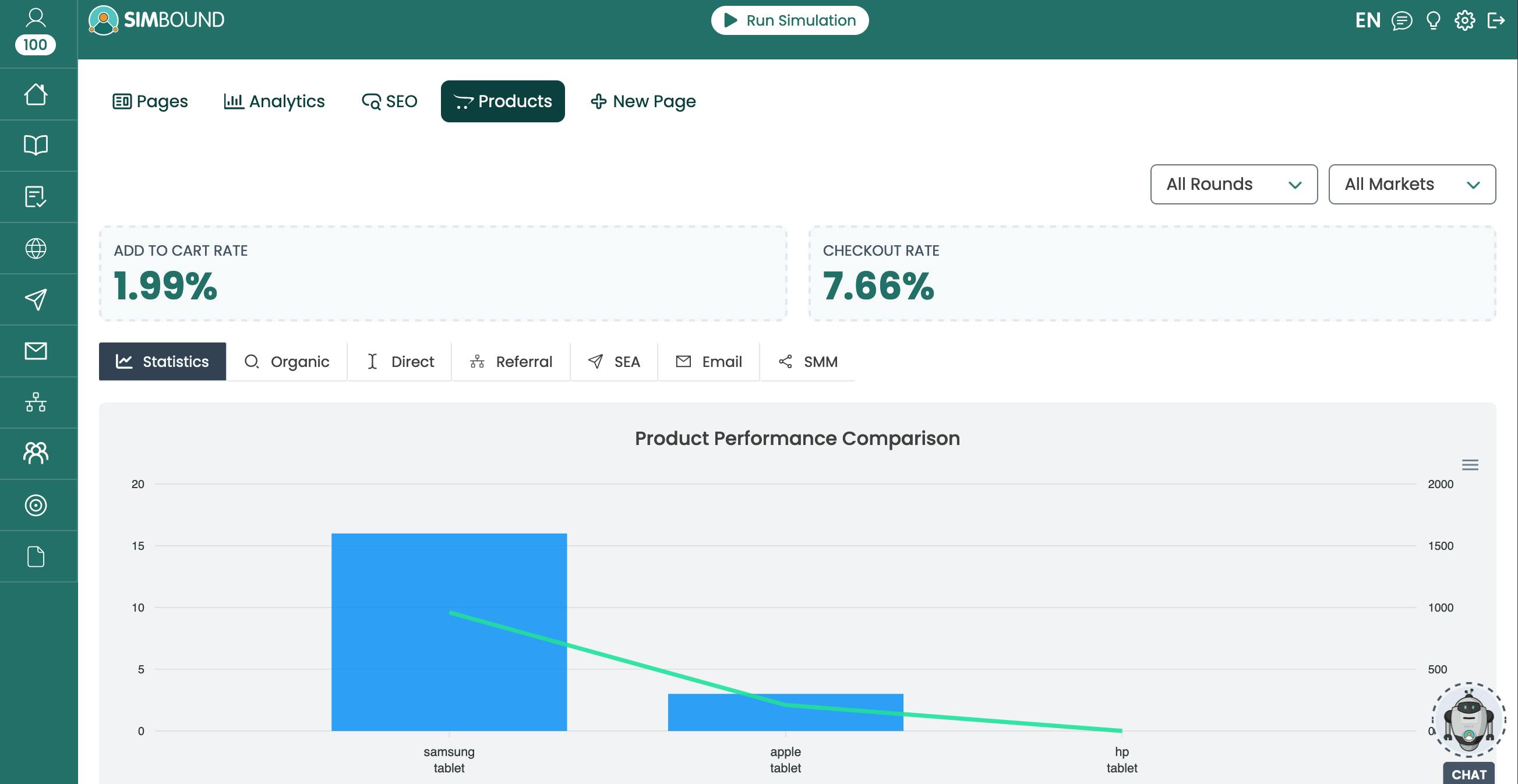Select the SEA channel tab
The height and width of the screenshot is (784, 1518).
coord(614,362)
